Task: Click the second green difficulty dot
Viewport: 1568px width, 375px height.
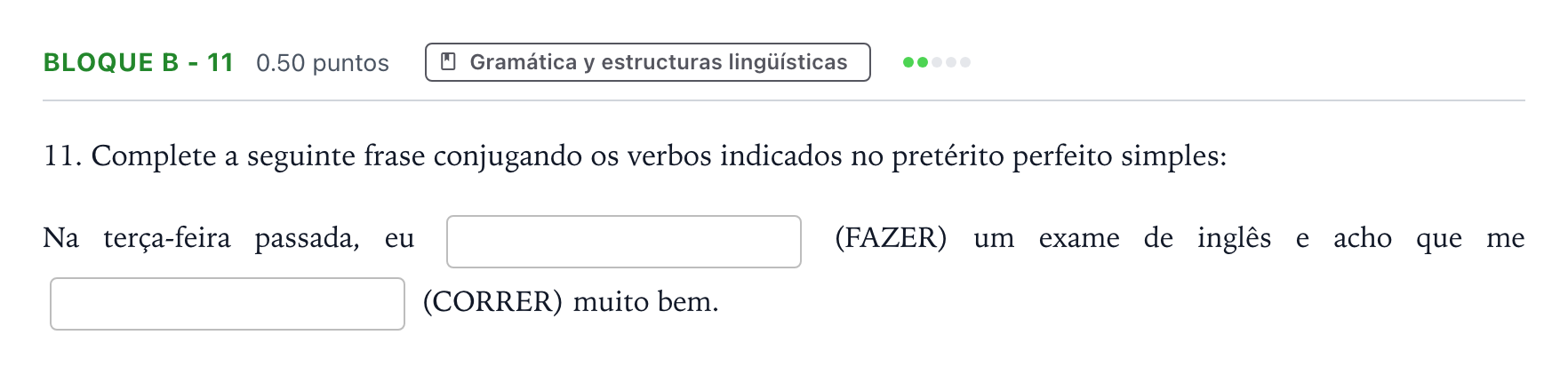Action: pos(923,62)
